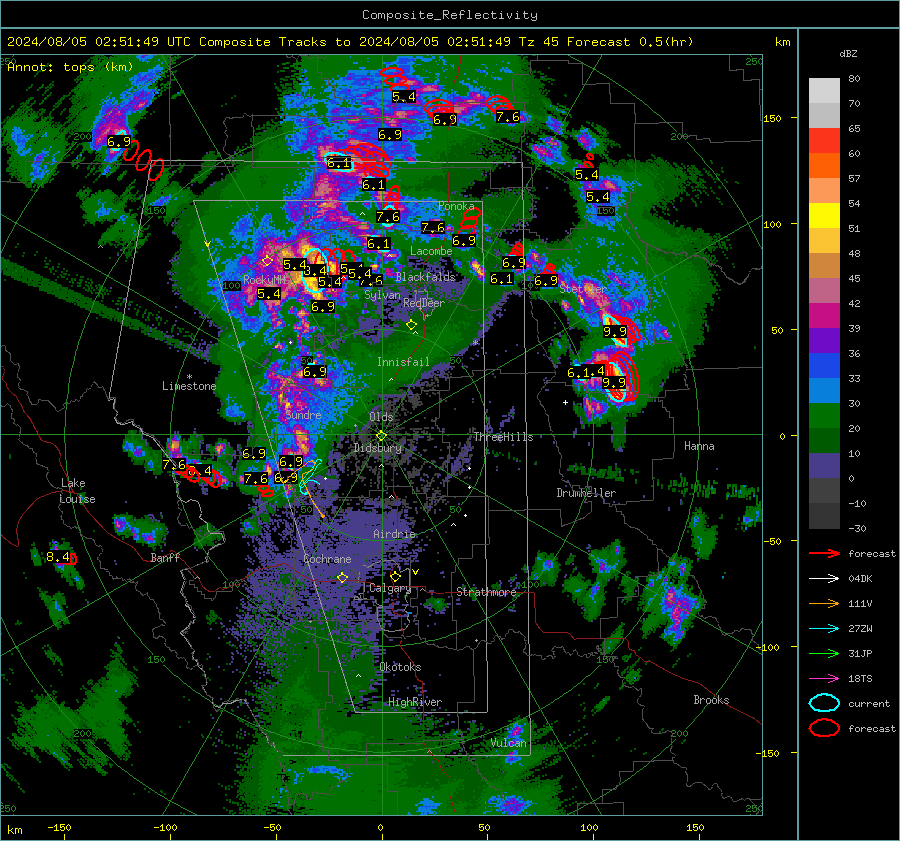The width and height of the screenshot is (900, 841).
Task: Click the Blackfalds label
Action: click(x=425, y=277)
